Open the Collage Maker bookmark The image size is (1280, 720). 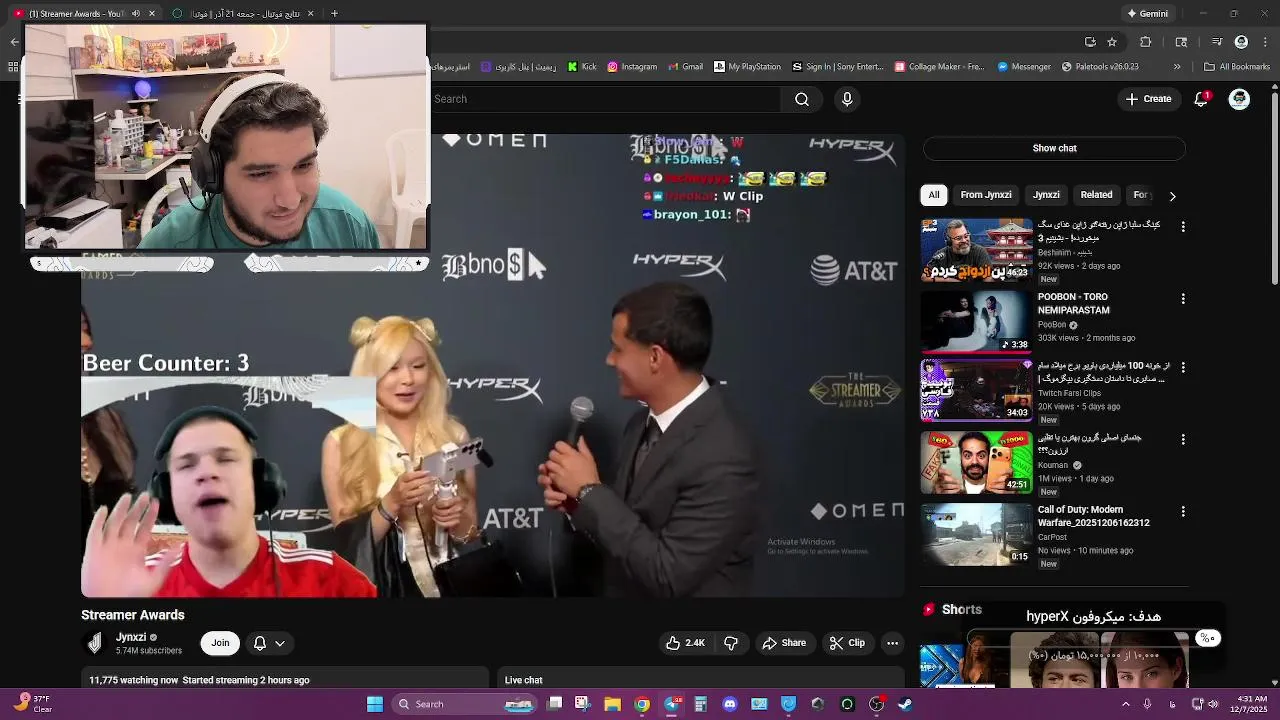click(x=940, y=67)
